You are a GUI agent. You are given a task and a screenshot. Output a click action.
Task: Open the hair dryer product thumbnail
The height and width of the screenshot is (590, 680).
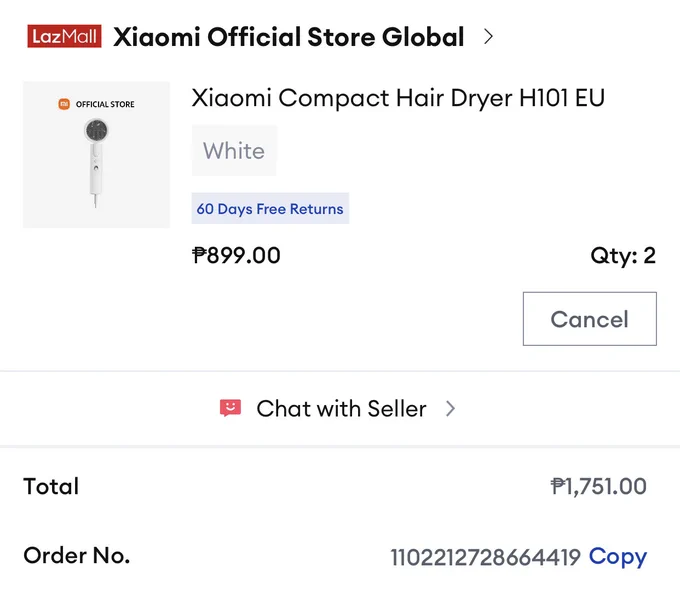coord(96,155)
